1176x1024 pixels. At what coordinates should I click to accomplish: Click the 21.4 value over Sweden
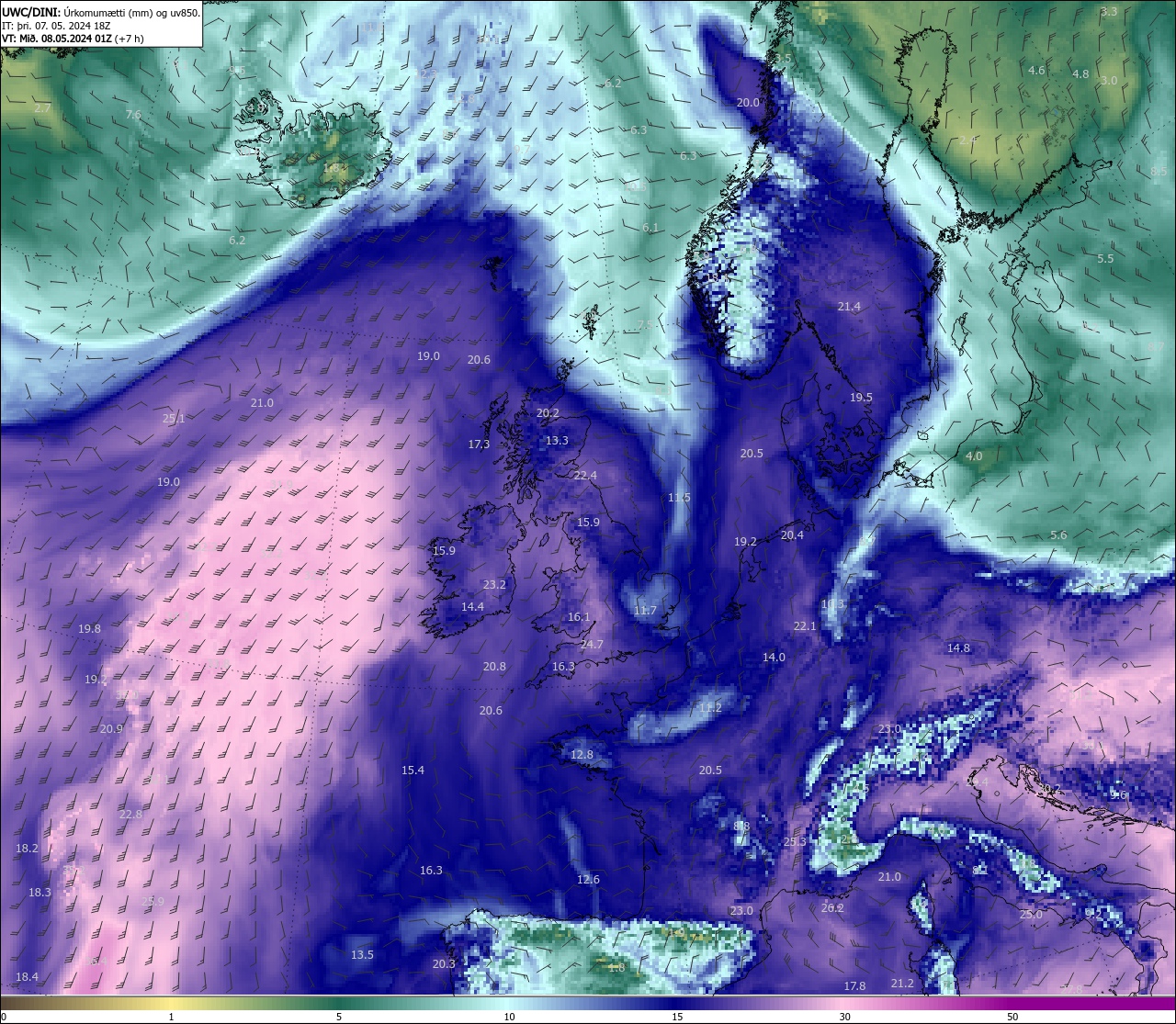click(x=849, y=306)
